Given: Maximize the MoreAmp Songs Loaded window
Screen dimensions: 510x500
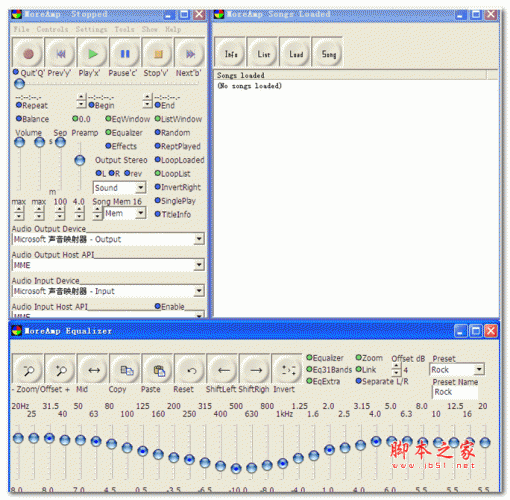Looking at the screenshot, I should click(476, 14).
